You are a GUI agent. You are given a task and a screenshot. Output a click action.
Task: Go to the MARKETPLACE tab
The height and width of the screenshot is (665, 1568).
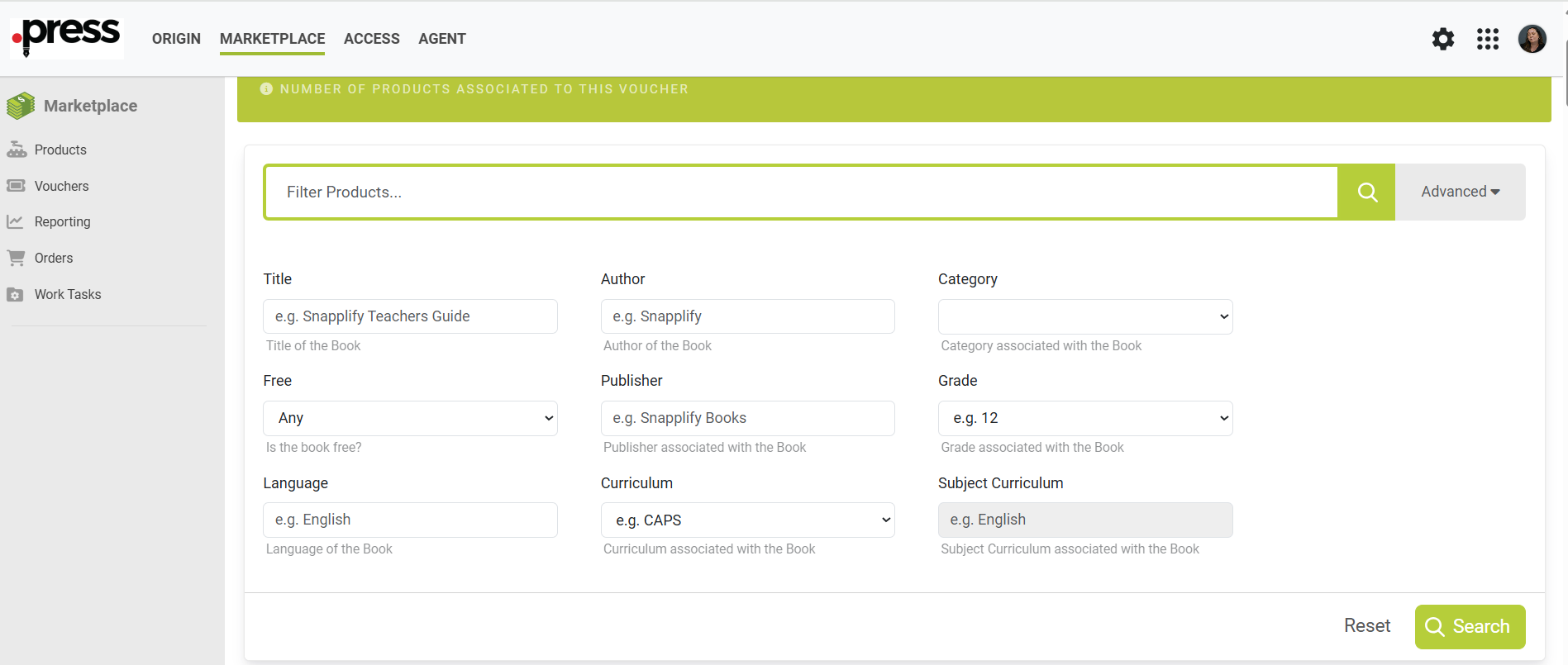click(x=272, y=39)
